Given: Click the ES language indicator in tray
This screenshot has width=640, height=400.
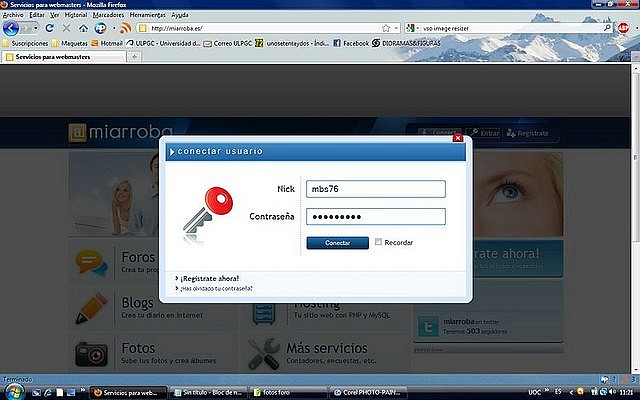Looking at the screenshot, I should [x=558, y=391].
